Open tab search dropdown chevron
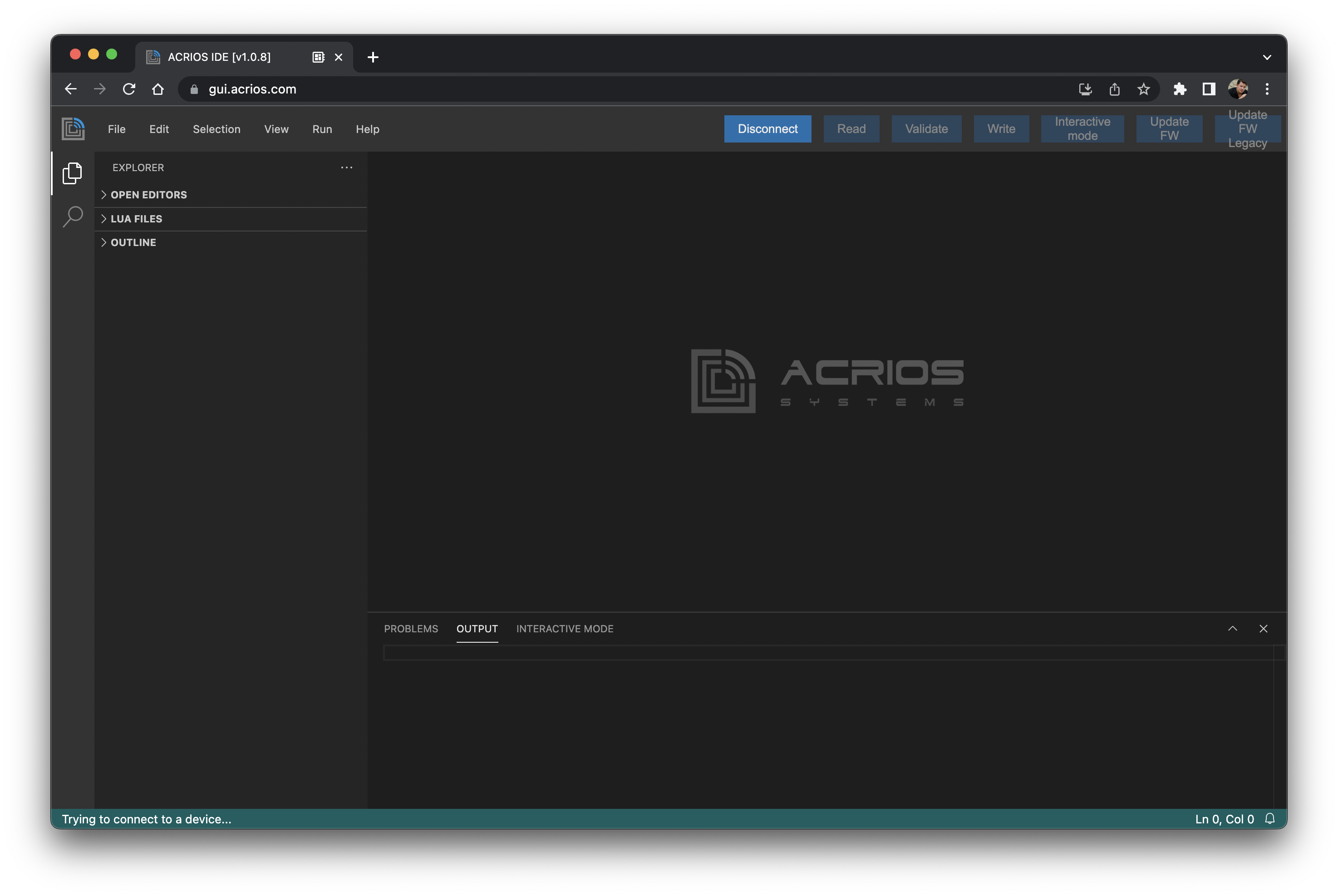This screenshot has height=896, width=1338. pos(1267,57)
